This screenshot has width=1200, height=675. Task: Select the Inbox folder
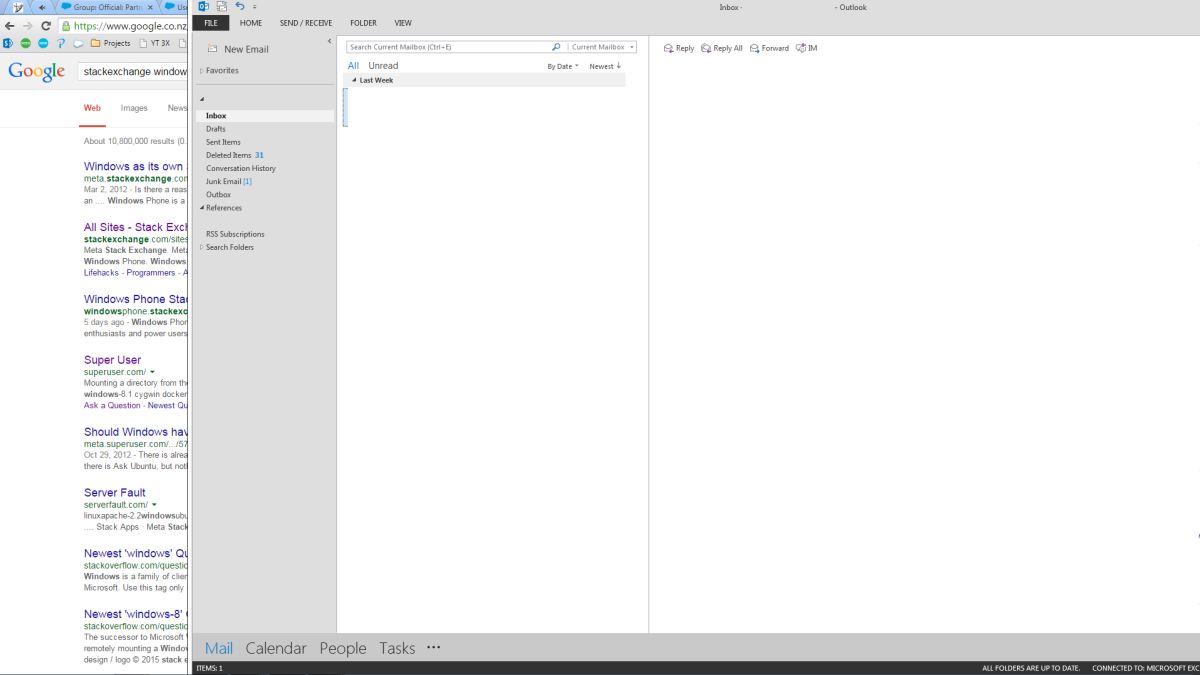click(265, 116)
